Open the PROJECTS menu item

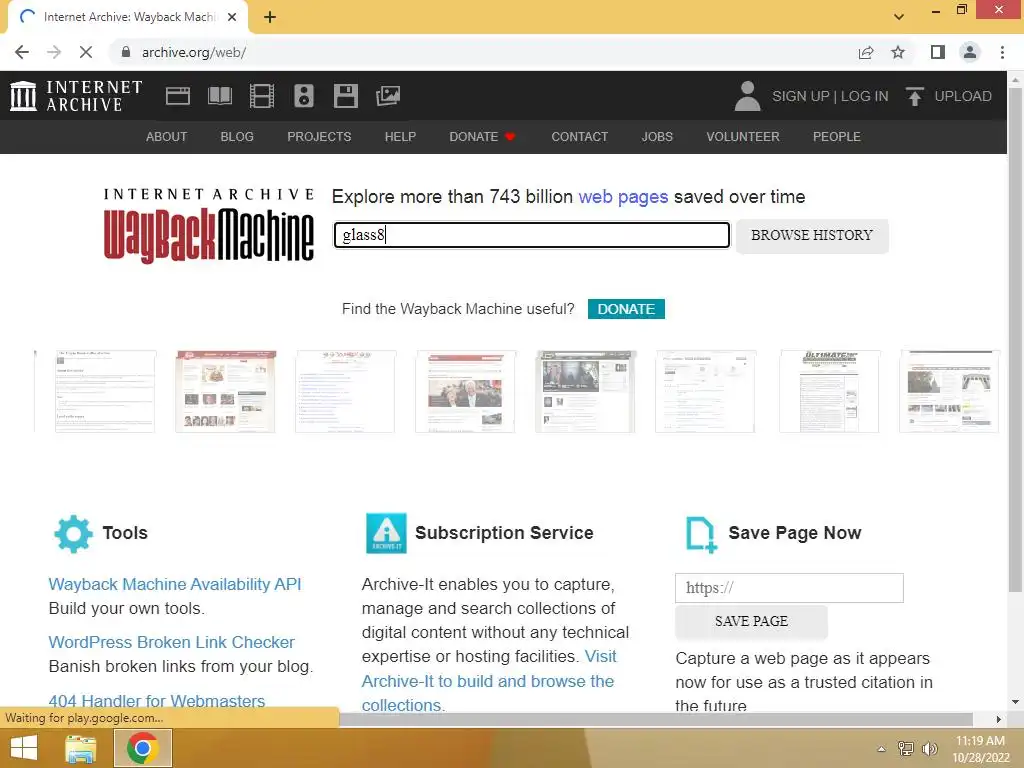coord(319,136)
